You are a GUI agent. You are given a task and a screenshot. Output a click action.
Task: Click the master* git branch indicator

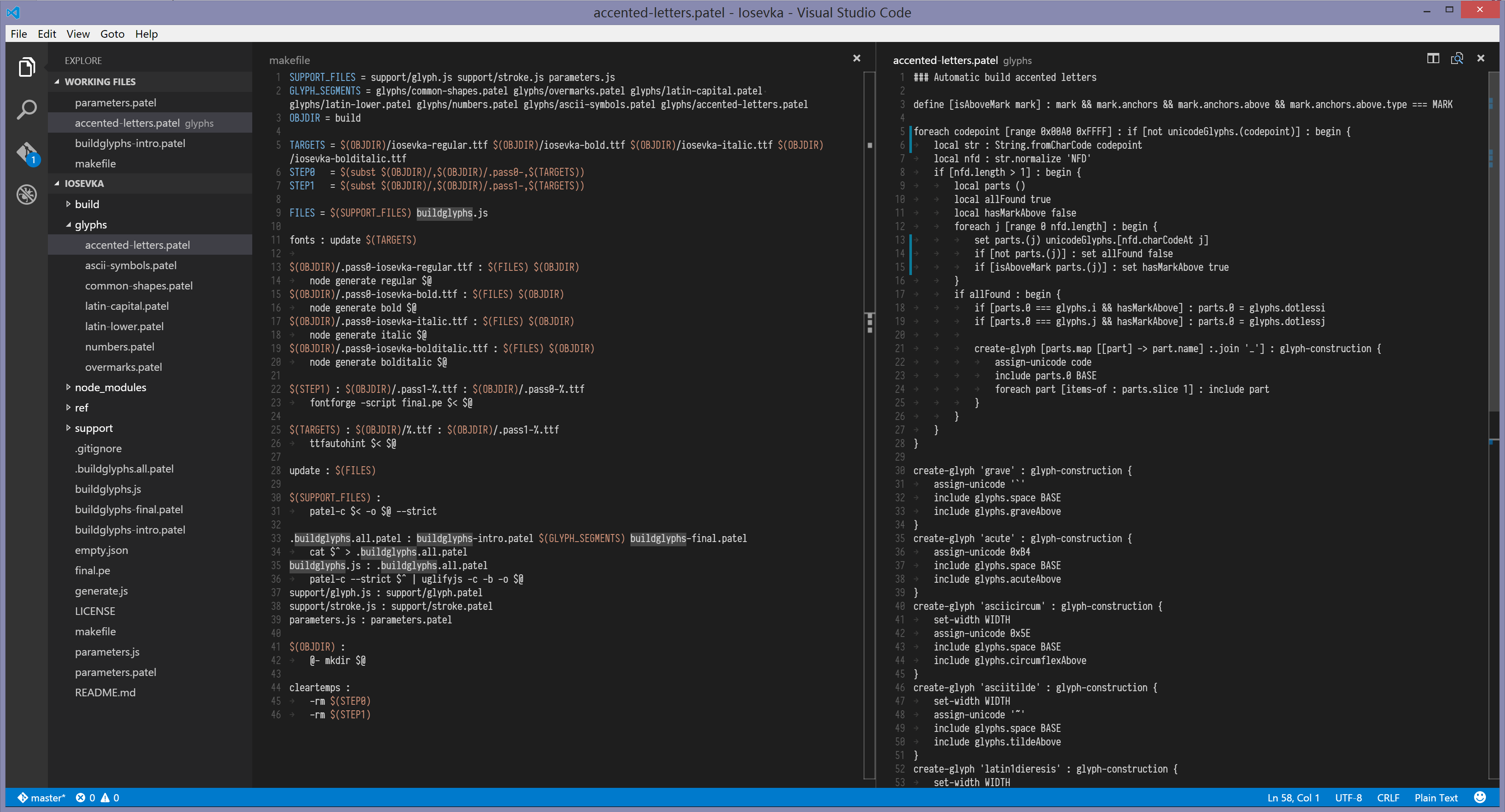[x=41, y=798]
